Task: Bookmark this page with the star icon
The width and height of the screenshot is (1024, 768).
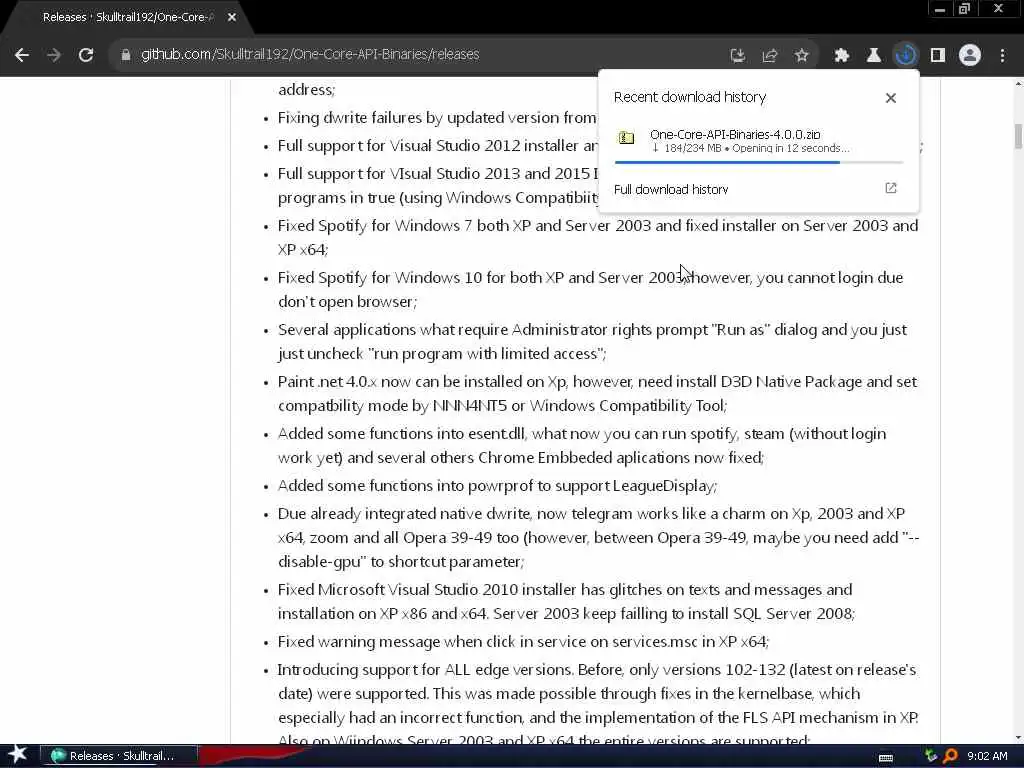Action: (802, 56)
